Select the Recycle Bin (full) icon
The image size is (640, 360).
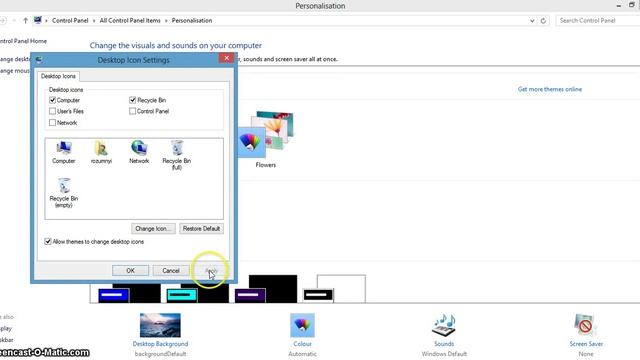coord(176,155)
